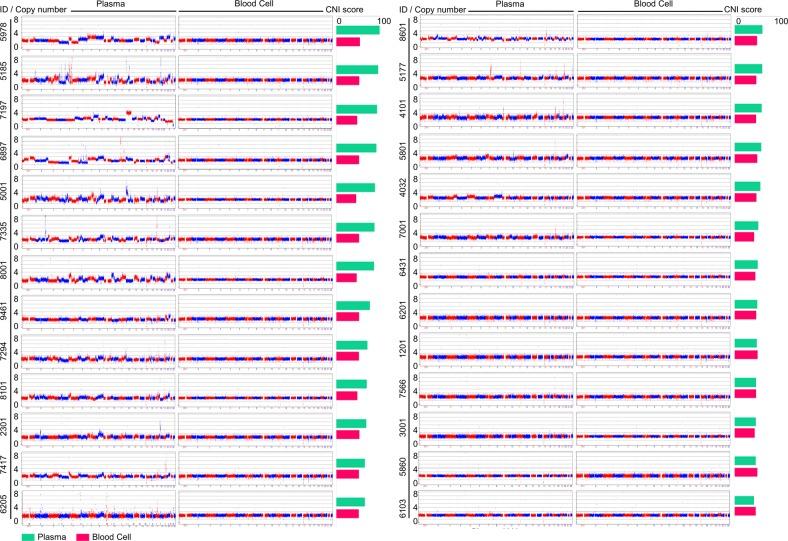
Task: Open the blood cell plot for sample 5177
Action: click(x=654, y=71)
